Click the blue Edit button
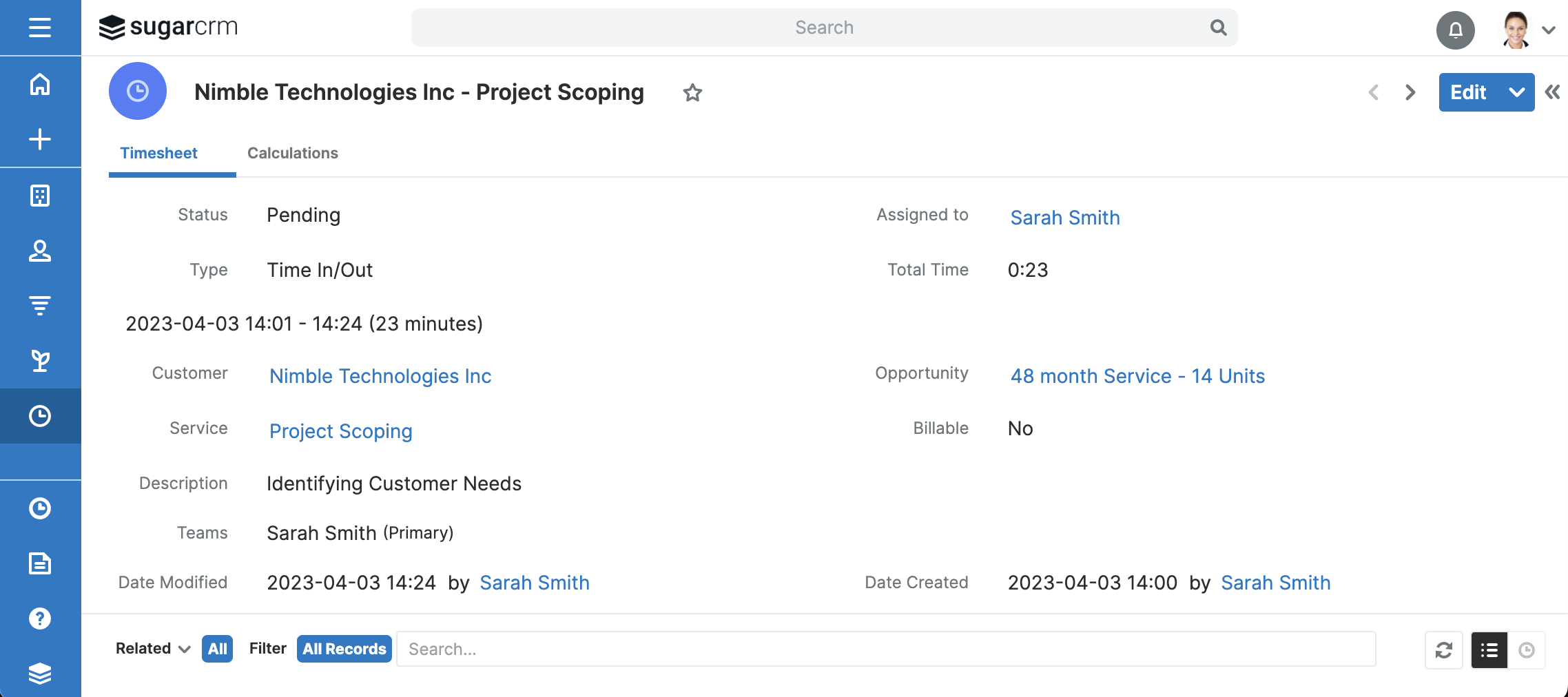 coord(1468,92)
